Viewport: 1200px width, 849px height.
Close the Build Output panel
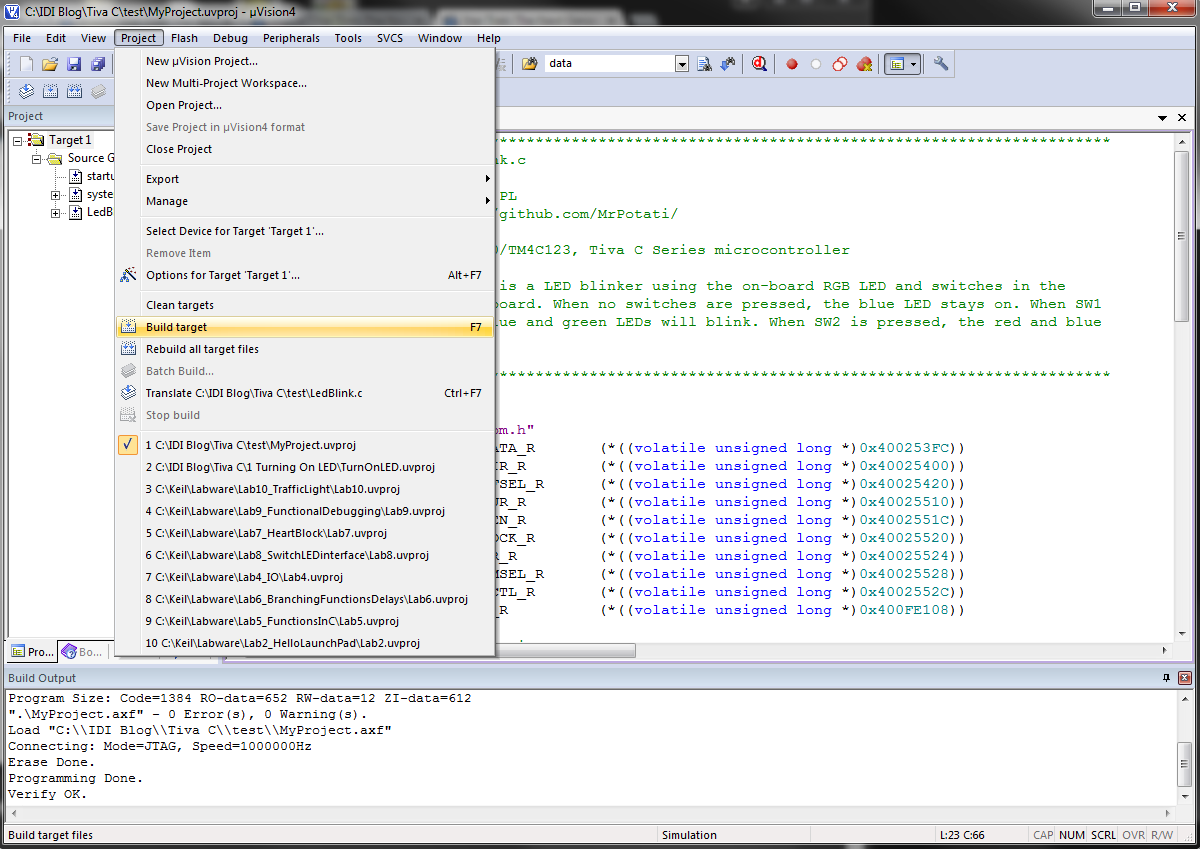1184,678
